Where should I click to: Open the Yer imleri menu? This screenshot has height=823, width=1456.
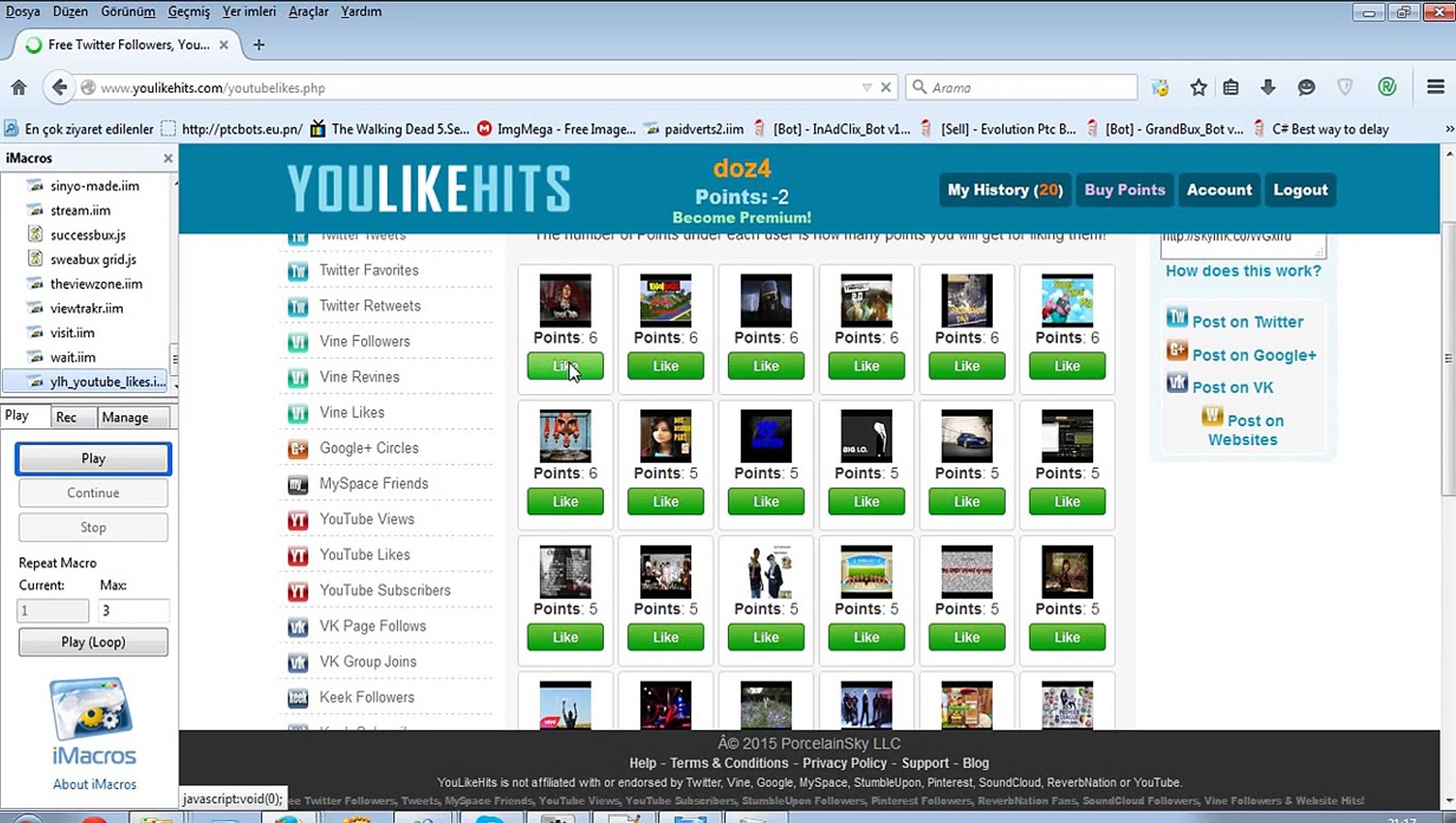249,11
